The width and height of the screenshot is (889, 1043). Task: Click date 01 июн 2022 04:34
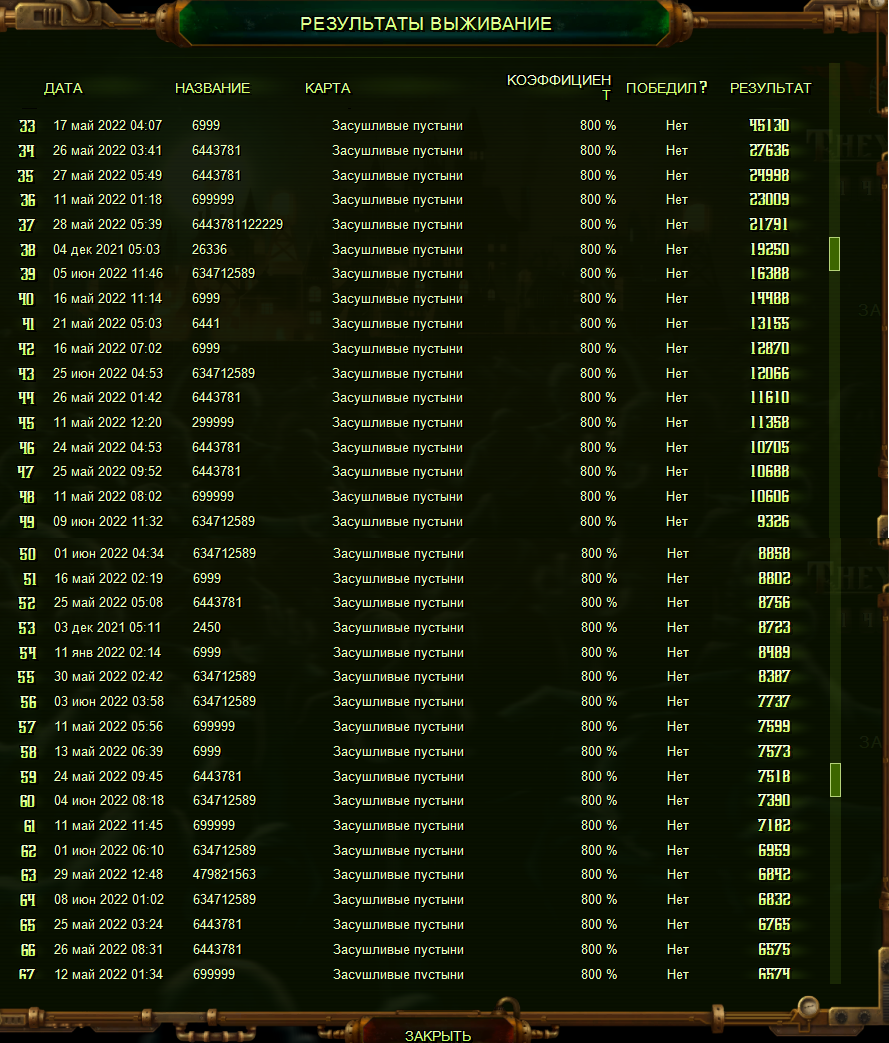tap(108, 553)
